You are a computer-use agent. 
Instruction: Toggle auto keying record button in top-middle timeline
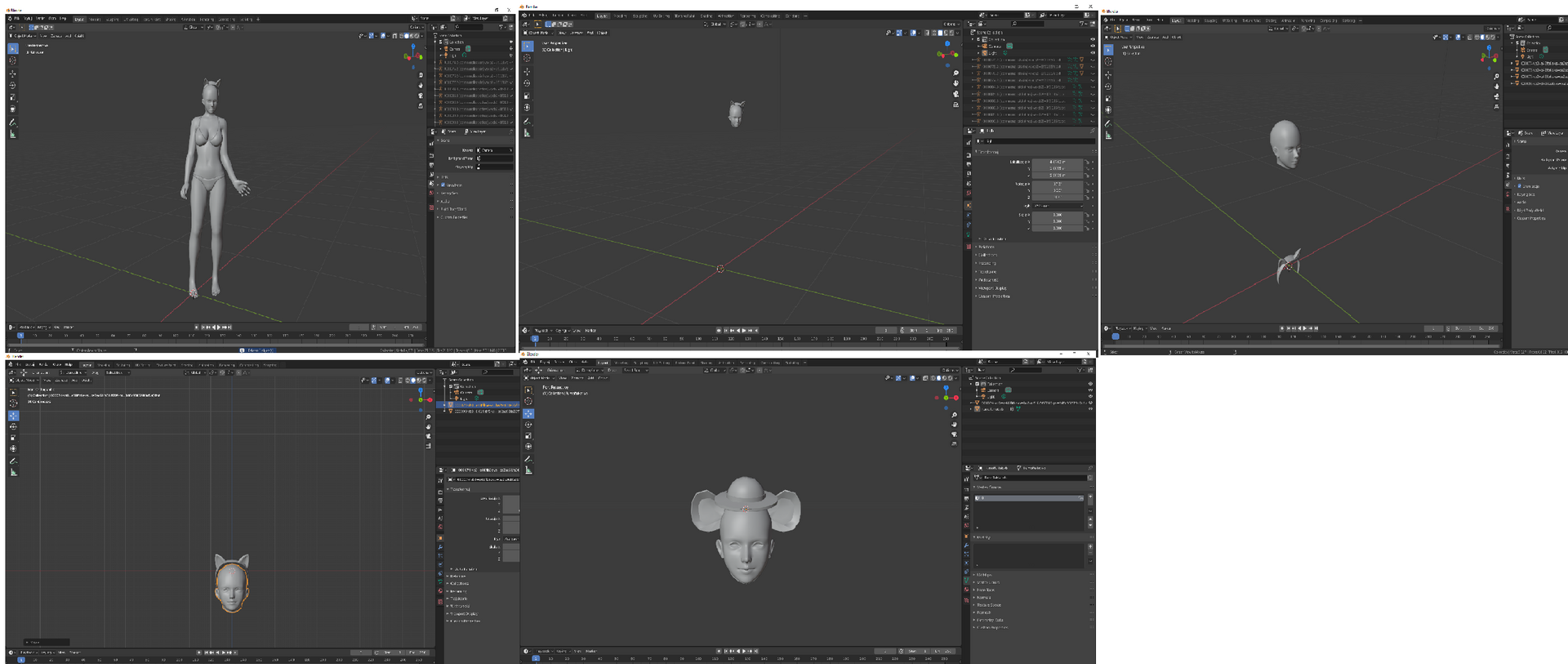tap(719, 331)
